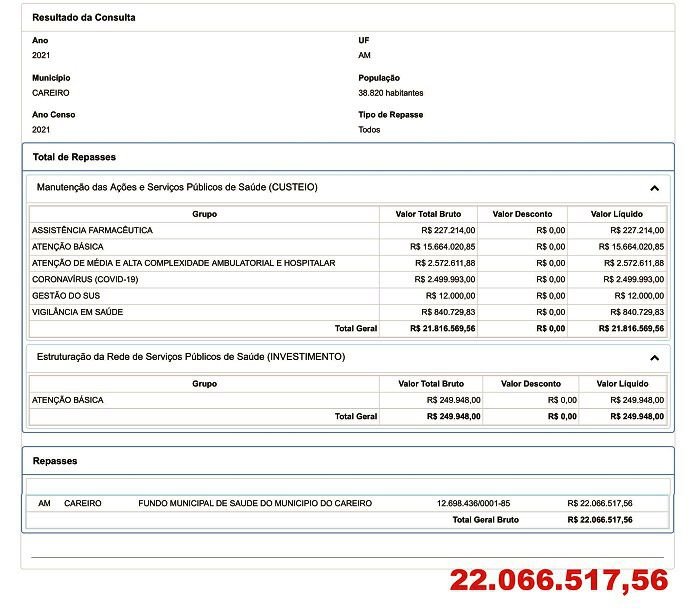Click the 'Resultado da Consulta' heading
This screenshot has height=616, width=700.
pyautogui.click(x=84, y=18)
